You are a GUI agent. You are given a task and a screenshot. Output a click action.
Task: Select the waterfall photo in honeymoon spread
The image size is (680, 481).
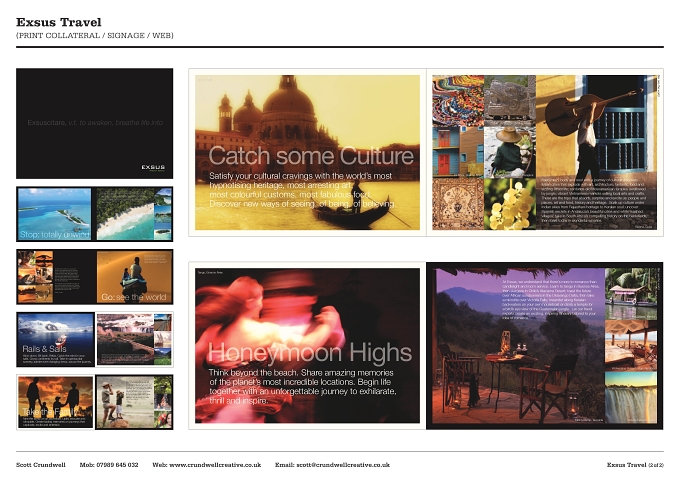click(x=631, y=398)
